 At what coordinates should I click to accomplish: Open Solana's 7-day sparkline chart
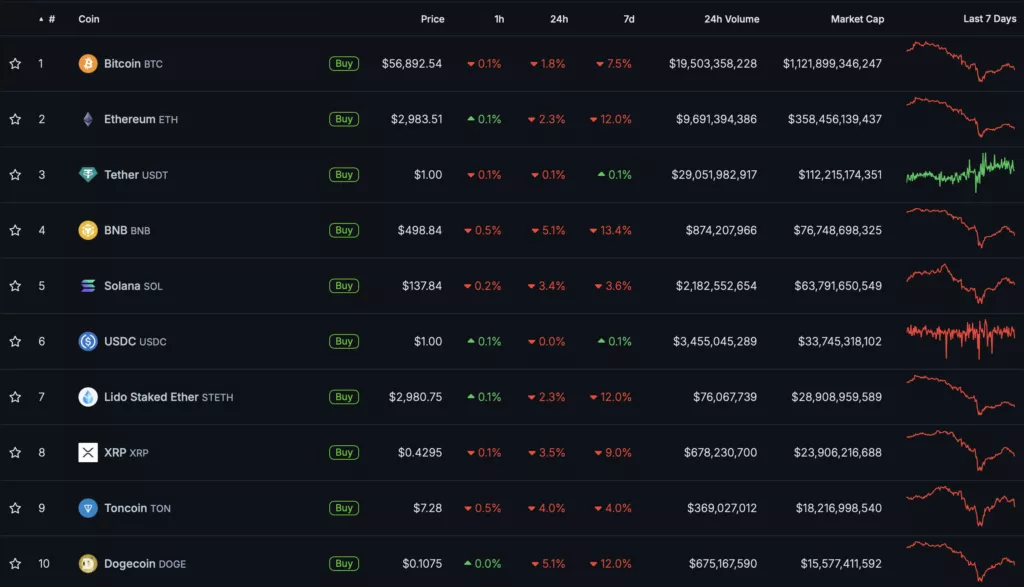pyautogui.click(x=960, y=284)
